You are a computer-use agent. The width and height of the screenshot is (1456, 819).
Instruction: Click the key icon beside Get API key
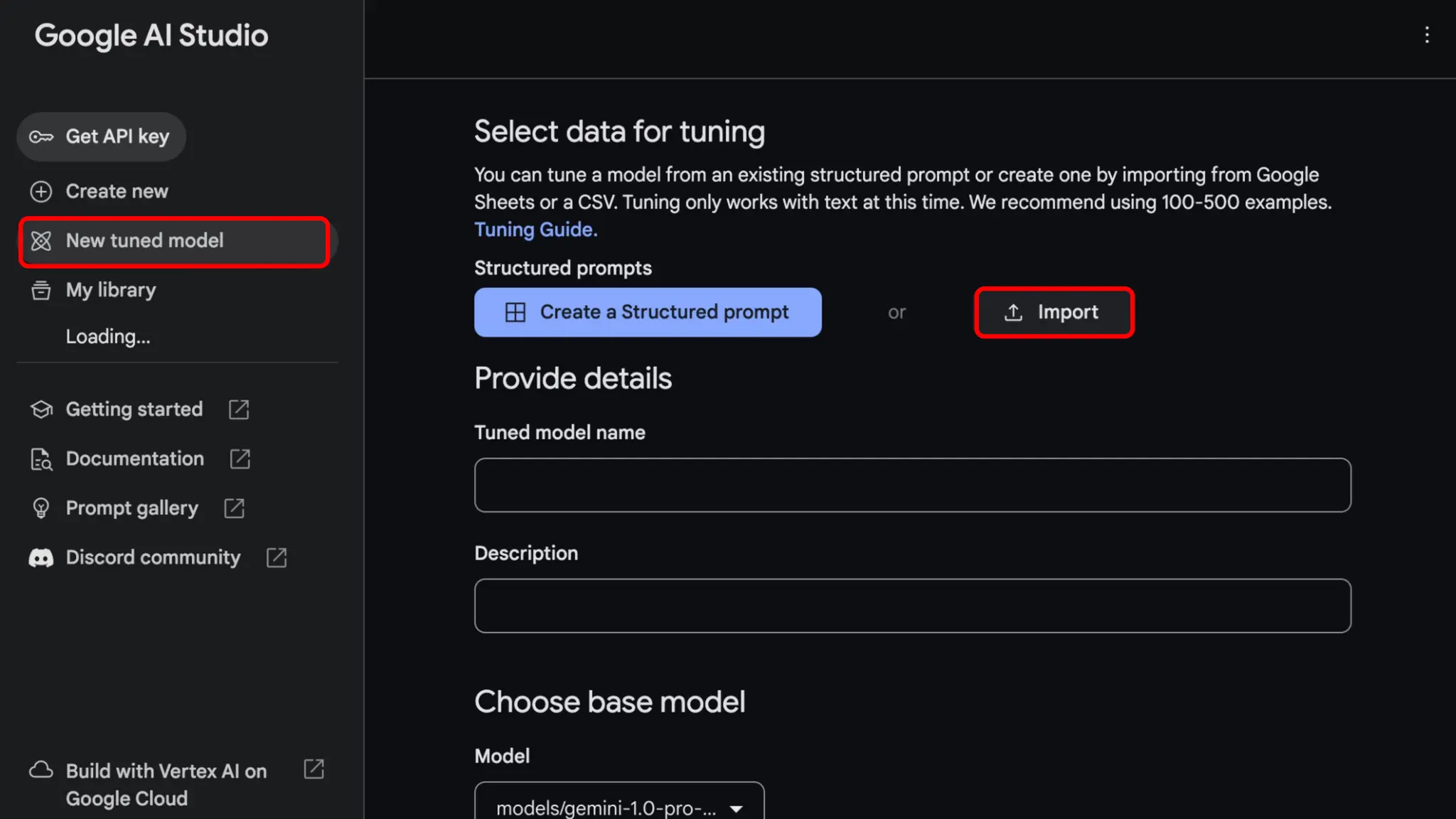(41, 136)
